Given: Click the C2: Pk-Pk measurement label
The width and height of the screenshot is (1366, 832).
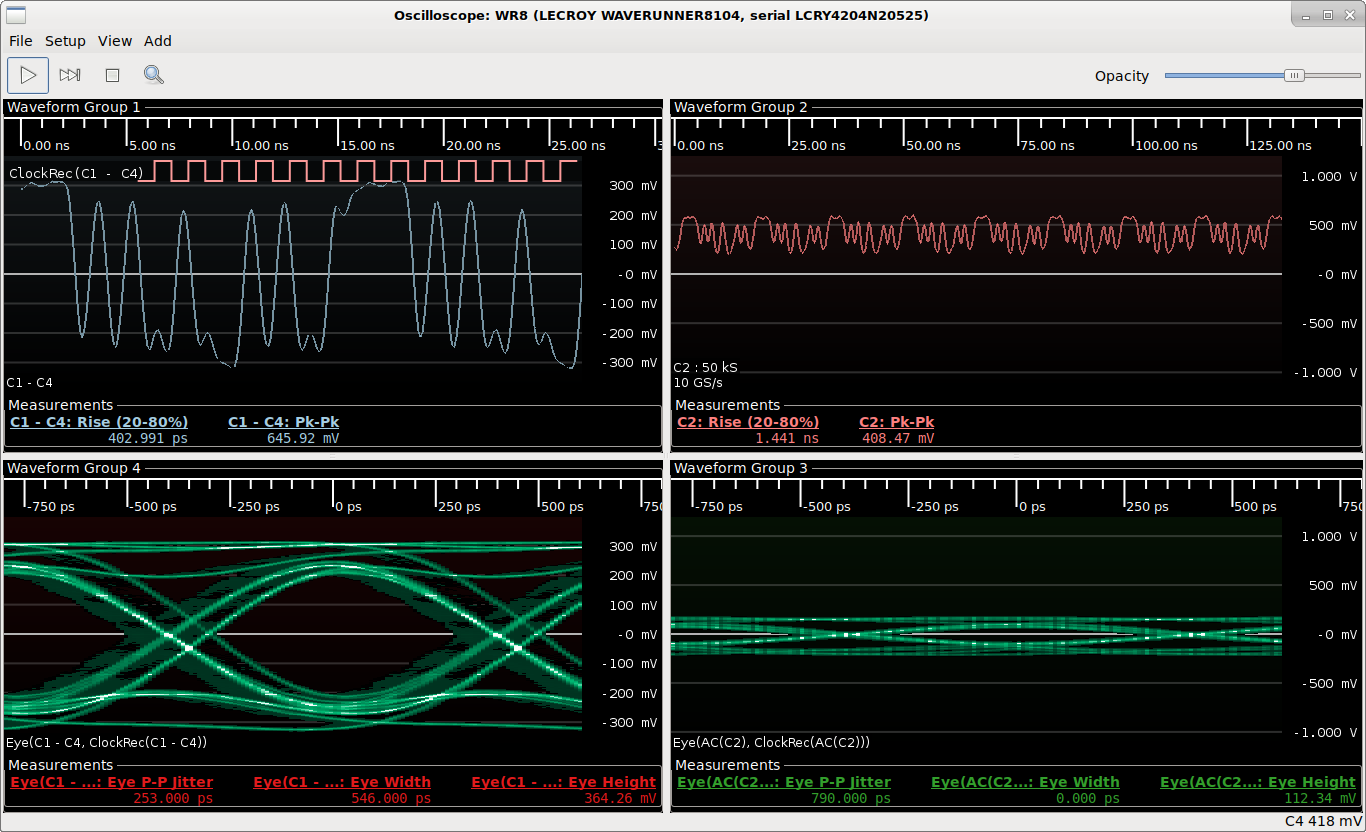Looking at the screenshot, I should click(896, 422).
